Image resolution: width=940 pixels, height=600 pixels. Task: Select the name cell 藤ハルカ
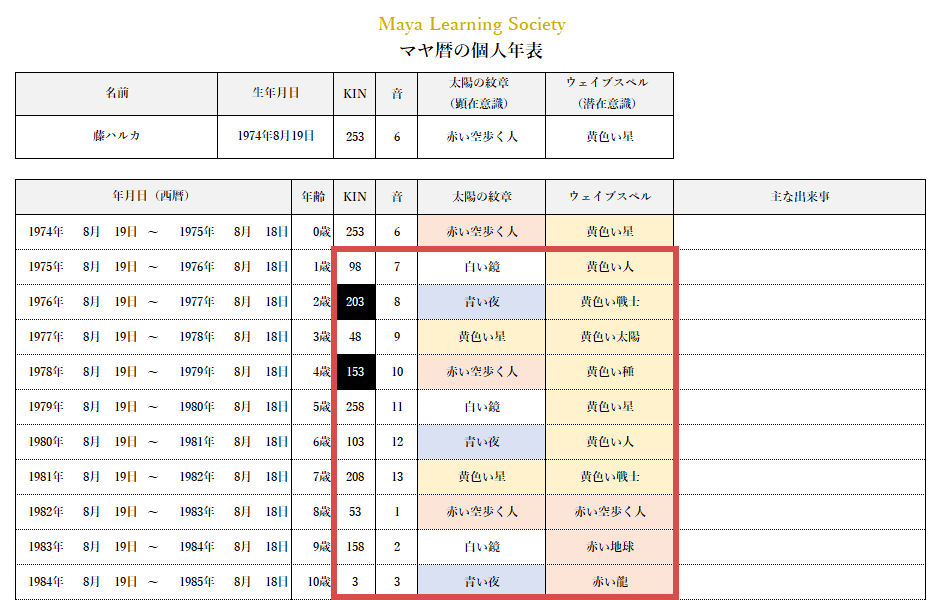click(117, 137)
